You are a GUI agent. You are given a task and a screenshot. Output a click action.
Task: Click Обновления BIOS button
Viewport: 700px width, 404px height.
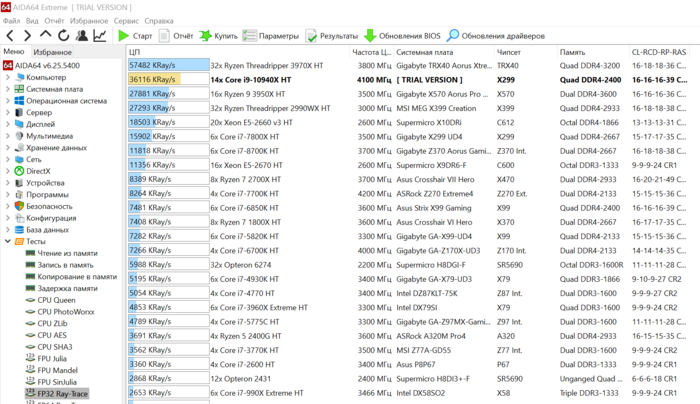pyautogui.click(x=402, y=36)
